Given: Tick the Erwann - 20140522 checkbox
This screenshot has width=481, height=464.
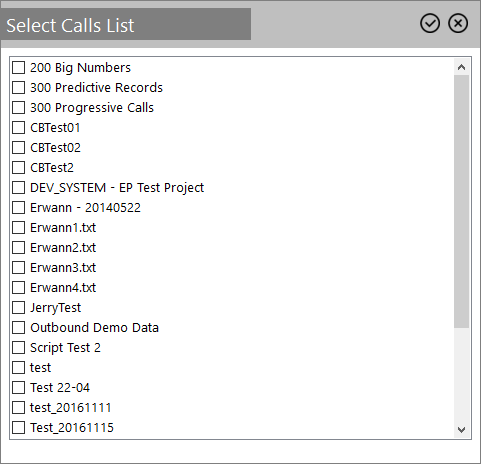Looking at the screenshot, I should click(18, 207).
